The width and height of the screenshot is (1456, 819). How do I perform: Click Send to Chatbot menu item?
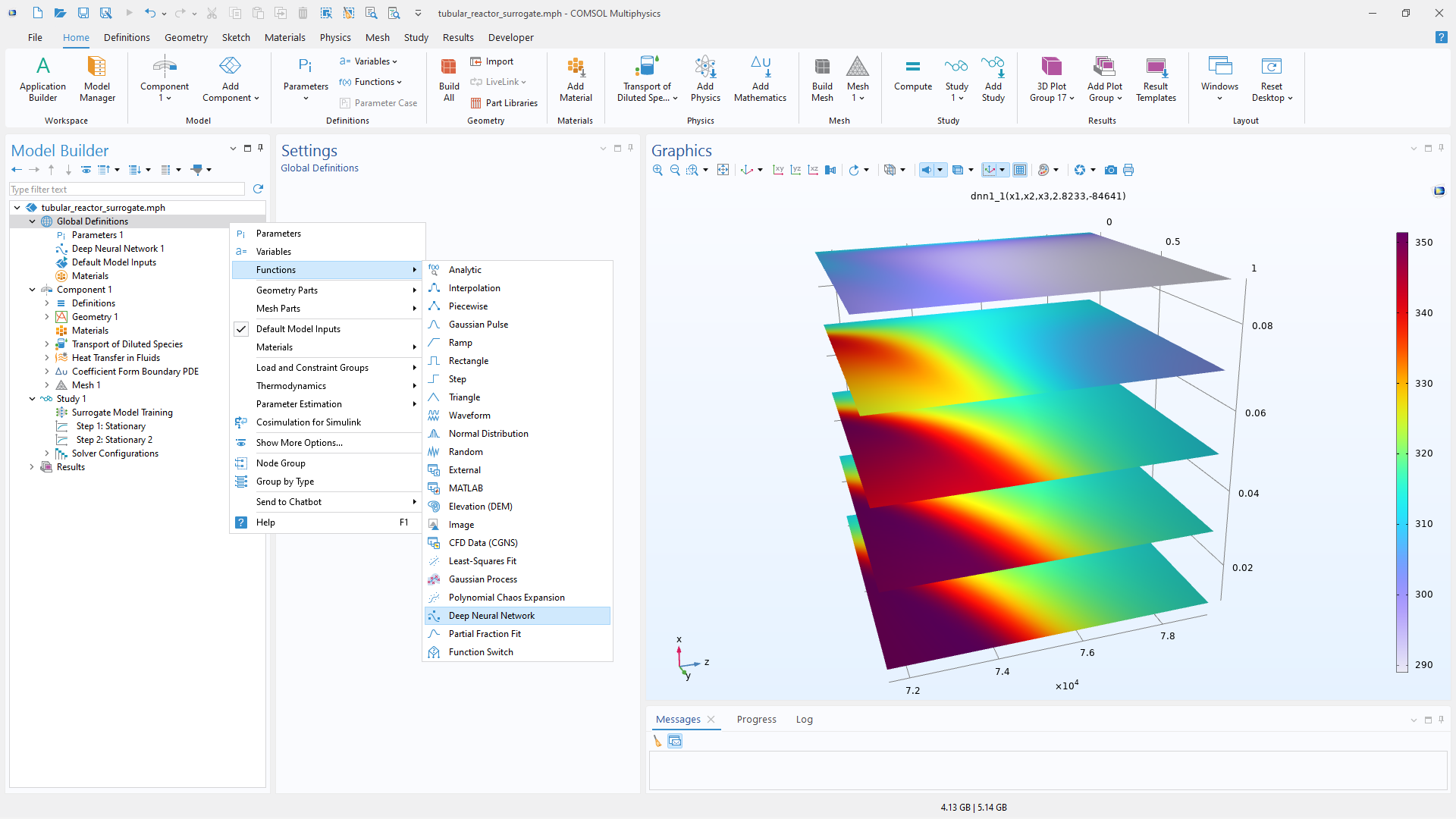(x=328, y=502)
